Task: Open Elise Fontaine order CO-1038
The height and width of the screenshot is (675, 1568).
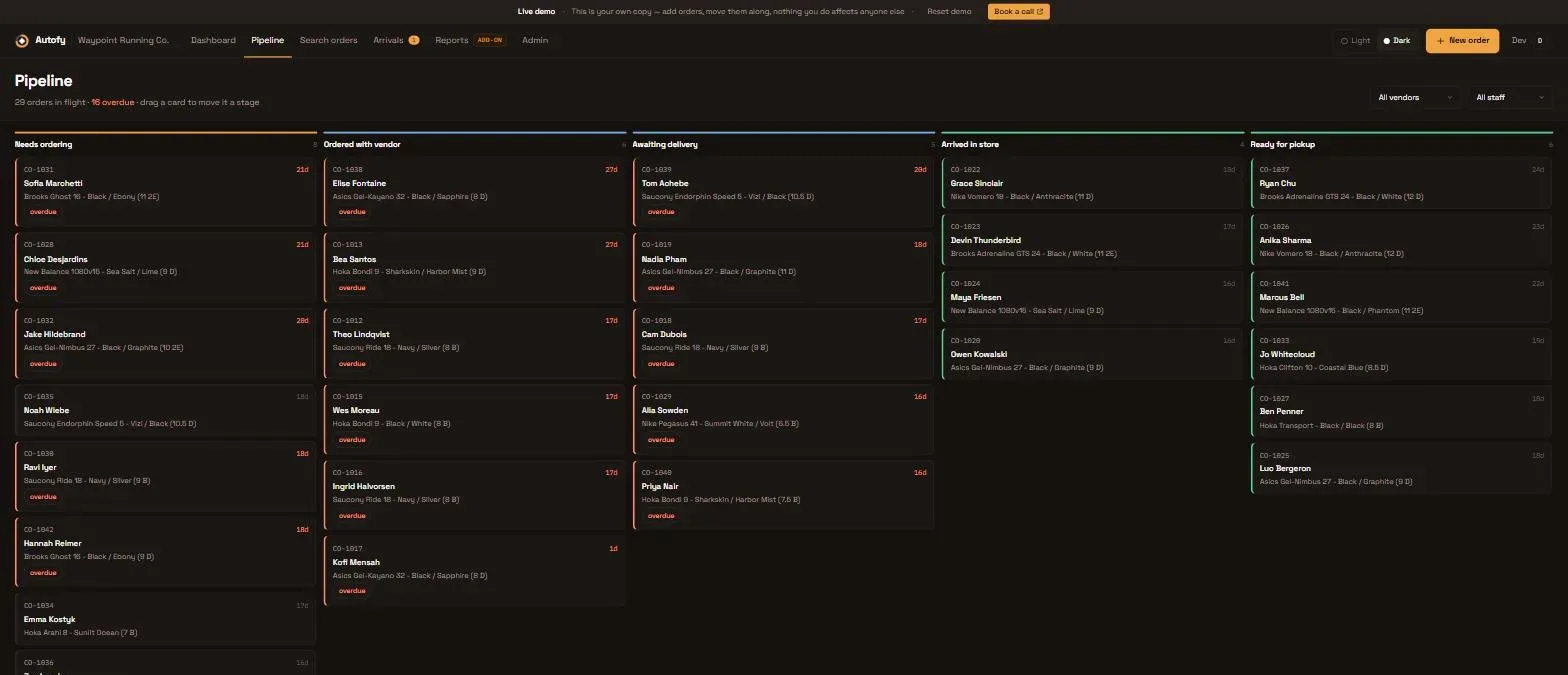Action: [x=475, y=191]
